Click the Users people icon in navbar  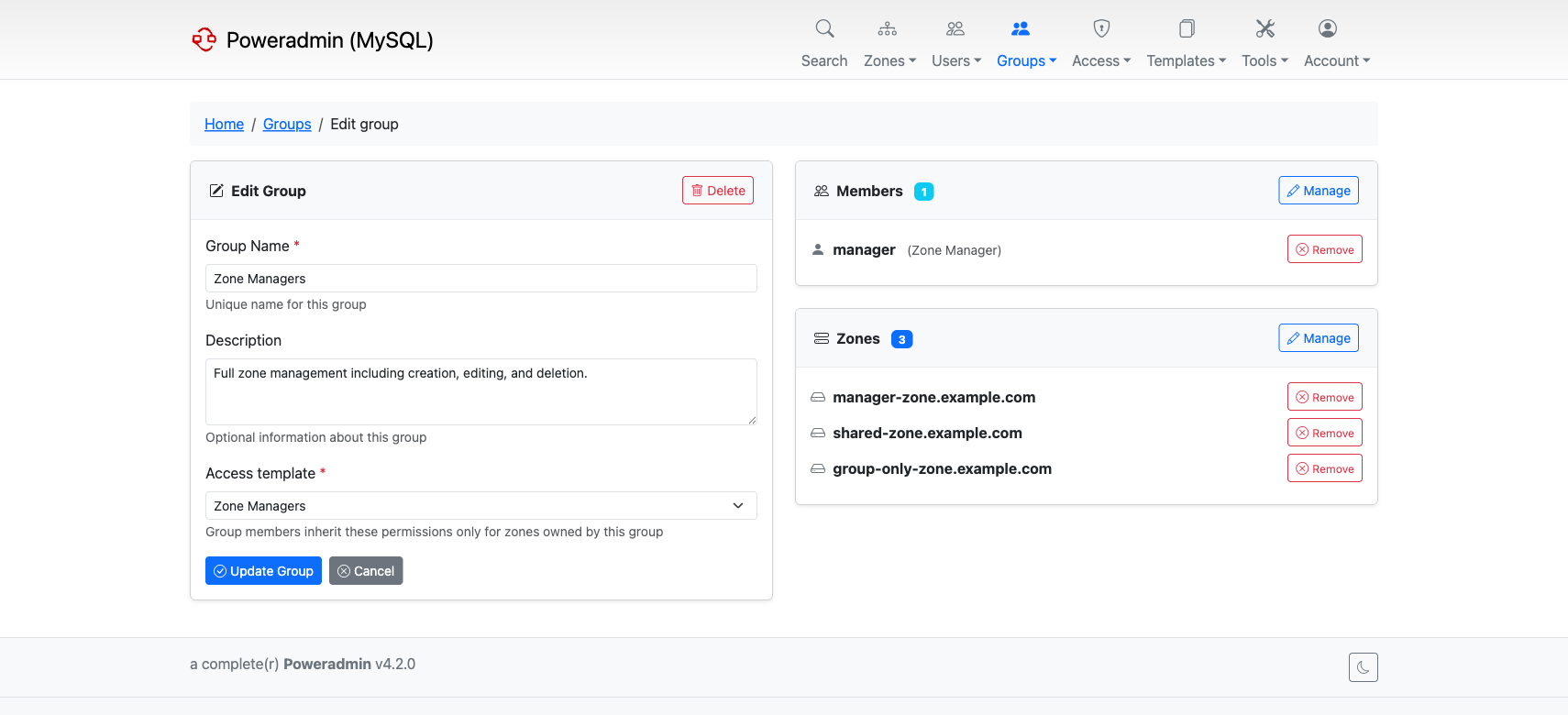955,29
